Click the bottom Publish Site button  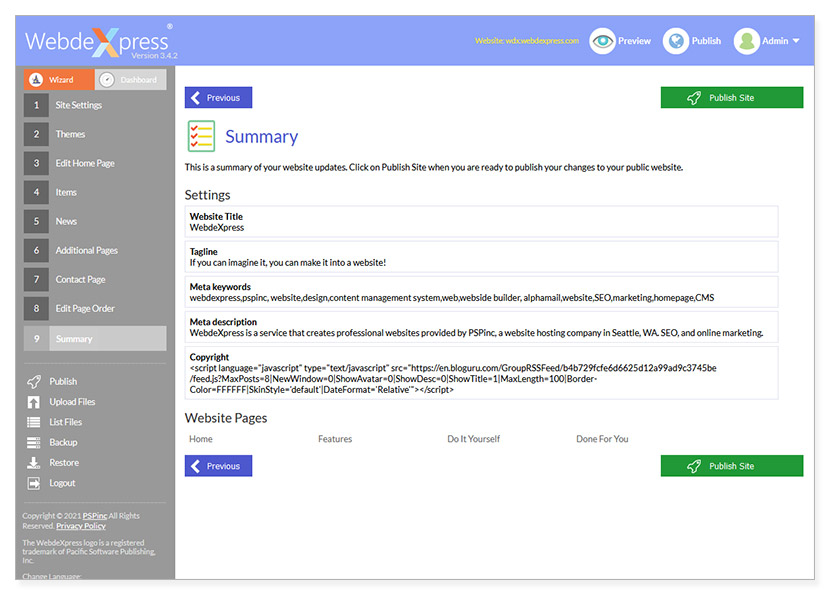[732, 466]
